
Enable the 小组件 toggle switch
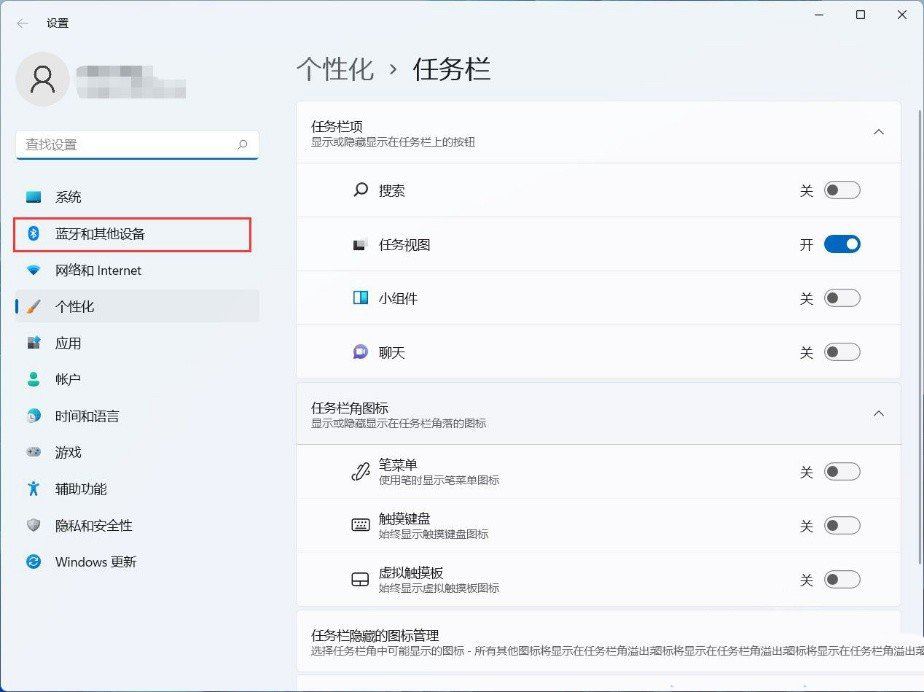(841, 299)
